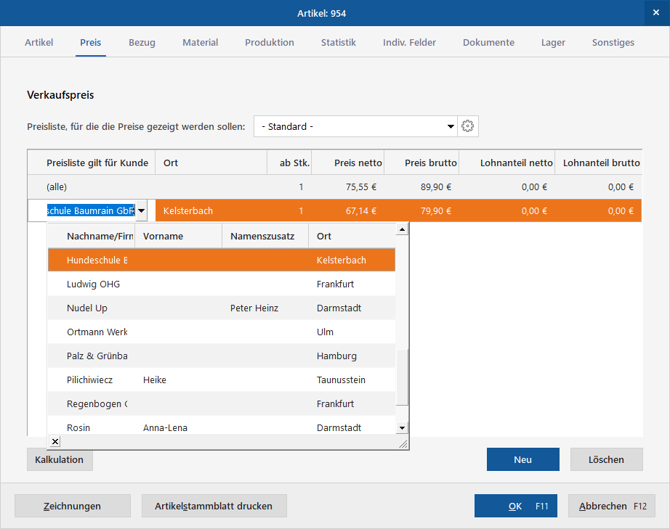Open the Bezug tab

click(x=142, y=42)
